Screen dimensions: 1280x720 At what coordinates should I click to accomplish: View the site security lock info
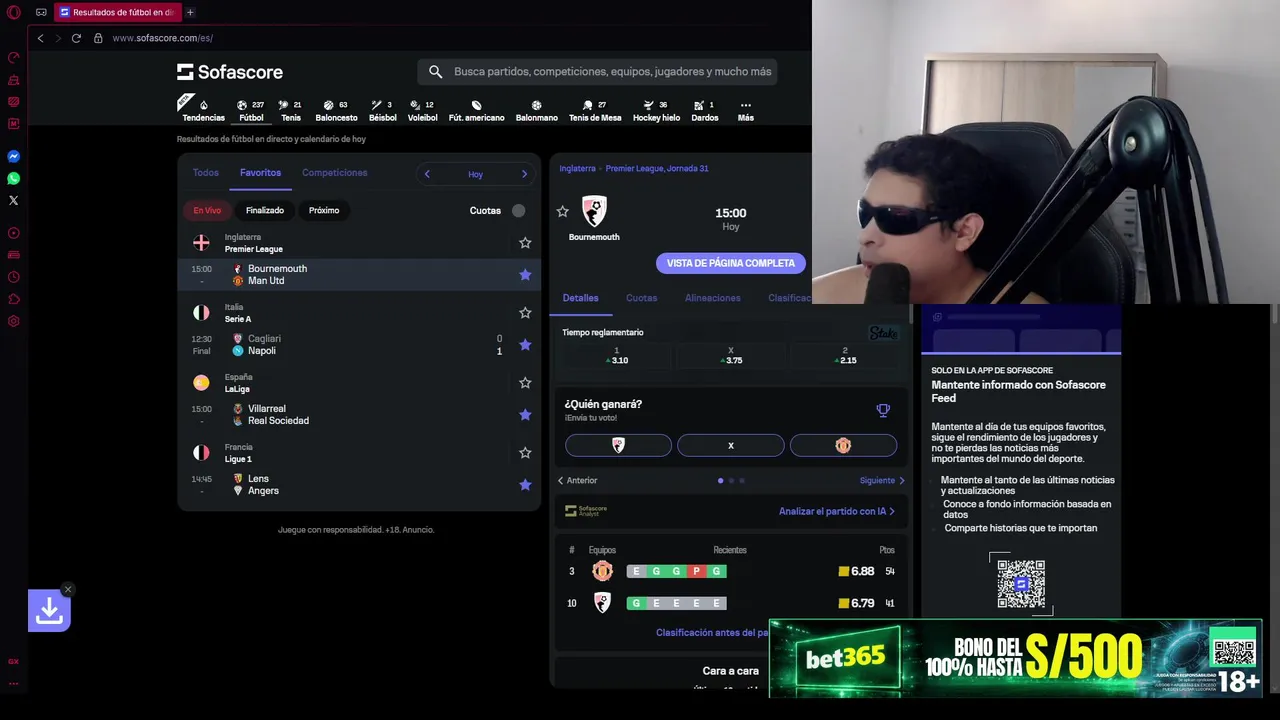click(98, 38)
